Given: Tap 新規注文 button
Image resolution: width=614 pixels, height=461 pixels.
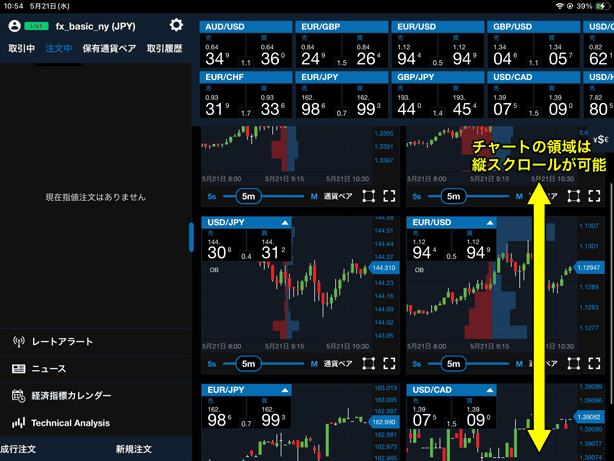Looking at the screenshot, I should 134,449.
